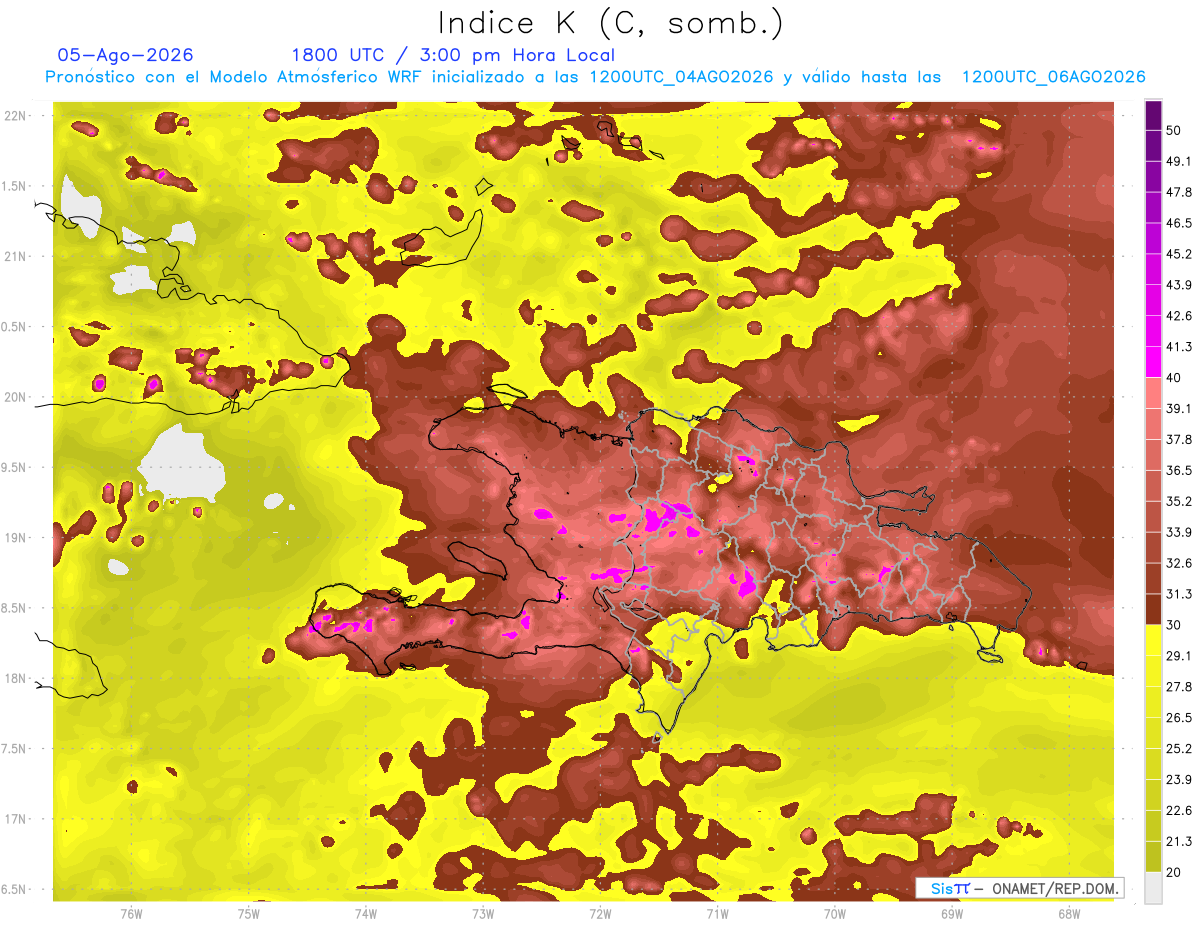
Task: Click the legend value "46.5"
Action: [1179, 223]
